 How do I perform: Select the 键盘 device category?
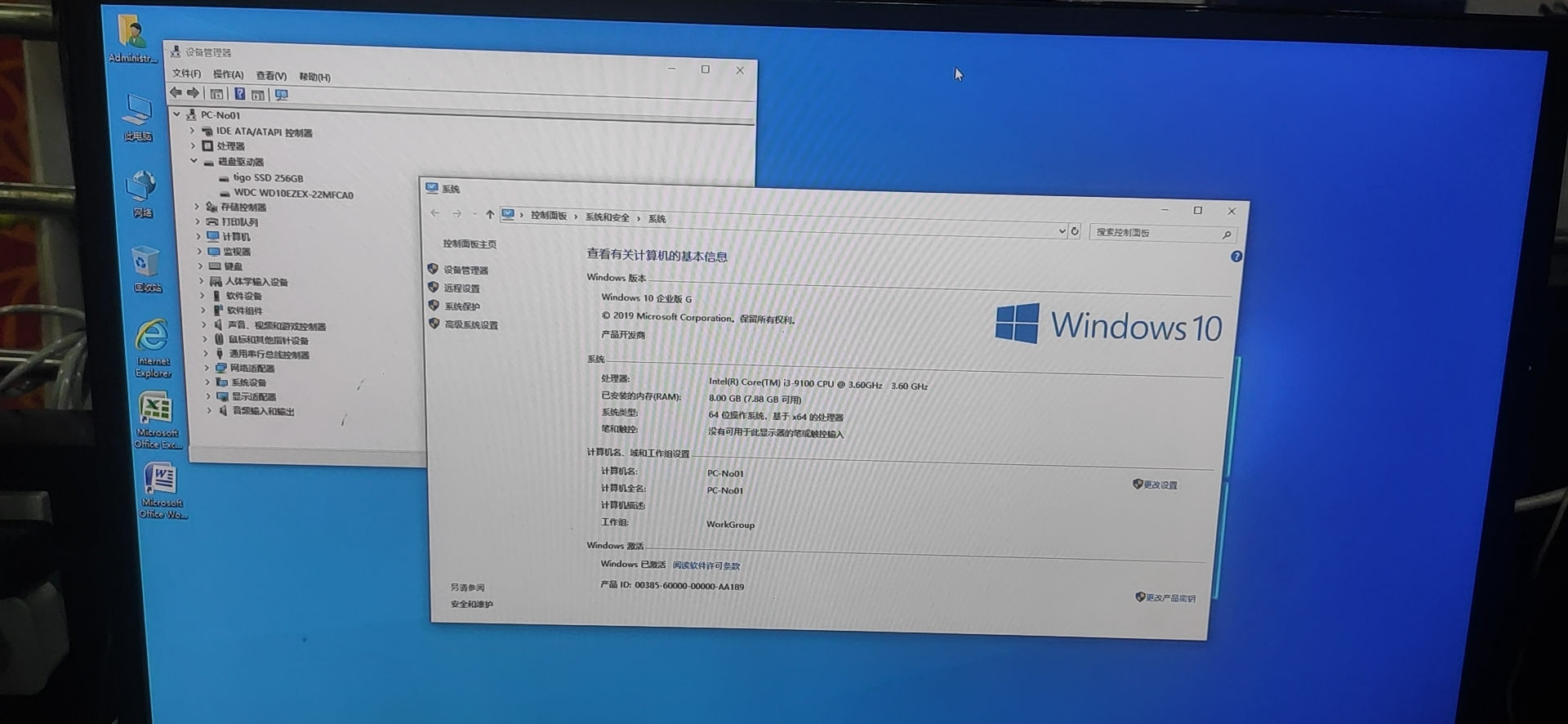[234, 266]
